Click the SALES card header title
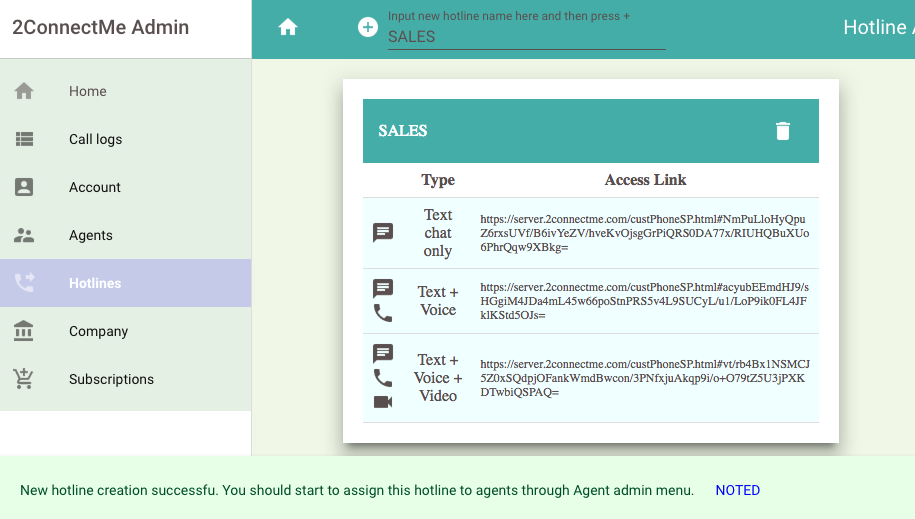 click(x=403, y=131)
